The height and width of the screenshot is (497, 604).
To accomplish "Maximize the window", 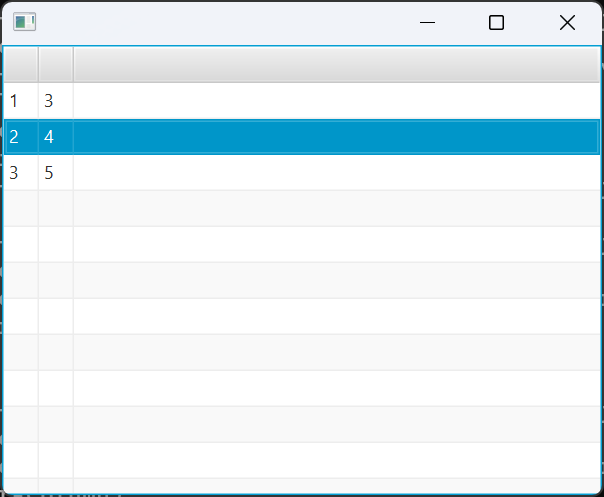I will click(496, 23).
